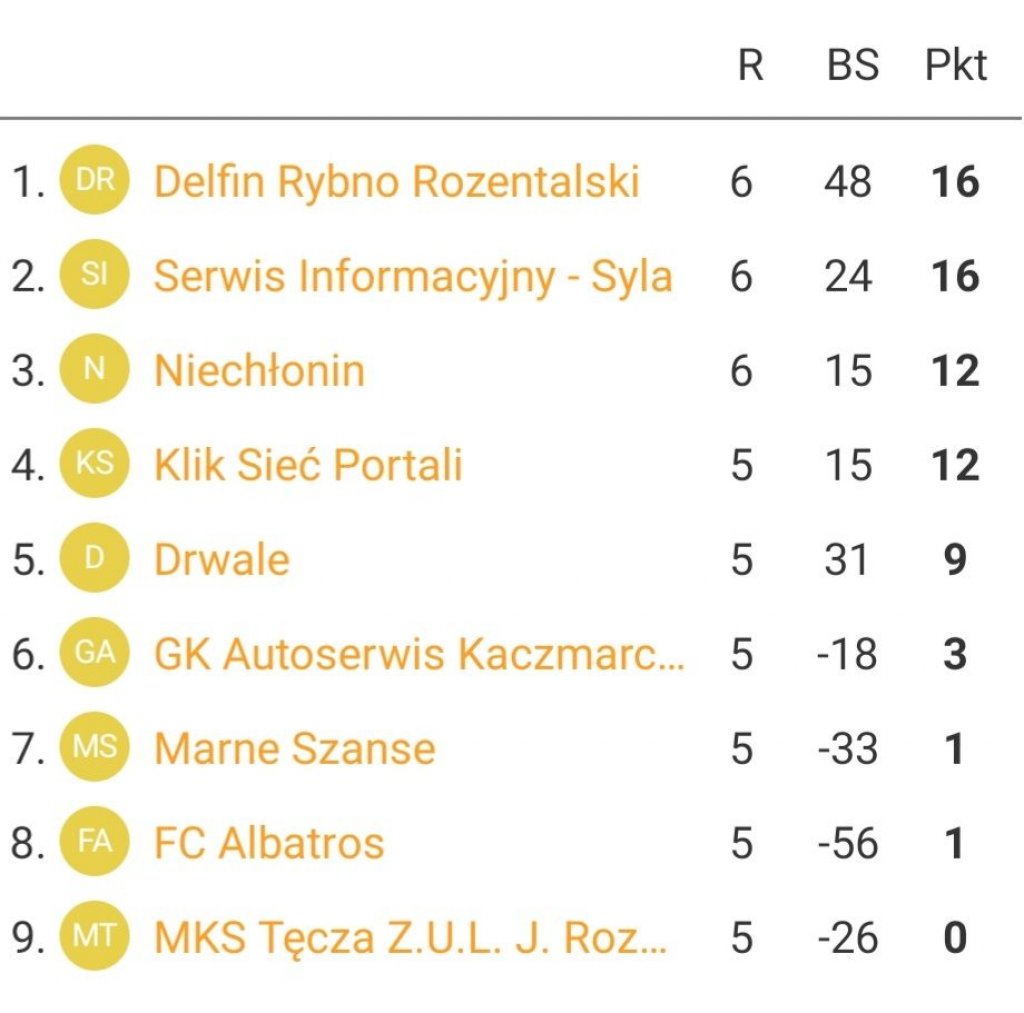Viewport: 1024px width, 1013px height.
Task: Go to the Drwale team page
Action: pos(221,559)
